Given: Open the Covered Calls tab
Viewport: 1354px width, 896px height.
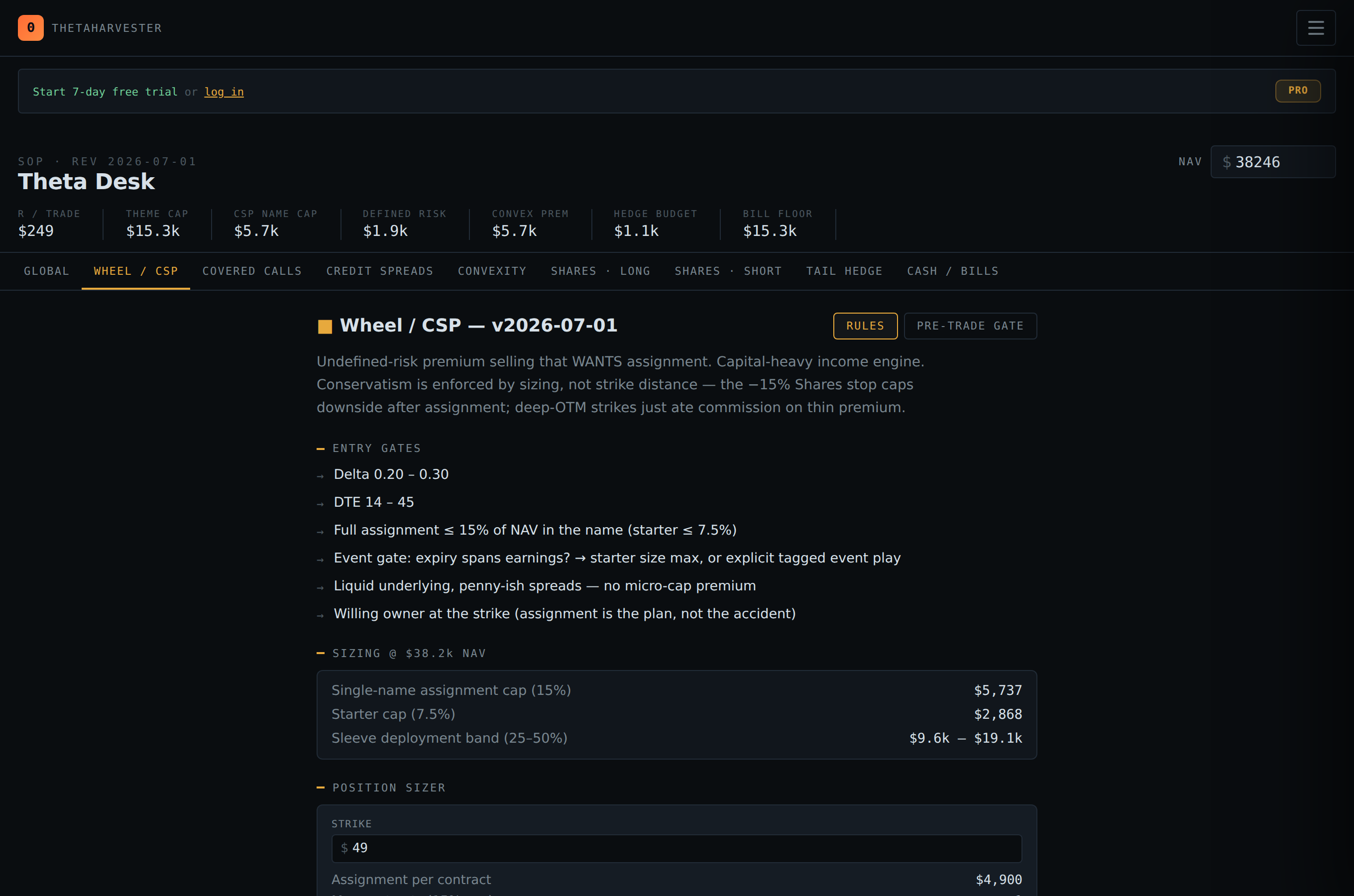Looking at the screenshot, I should (252, 271).
